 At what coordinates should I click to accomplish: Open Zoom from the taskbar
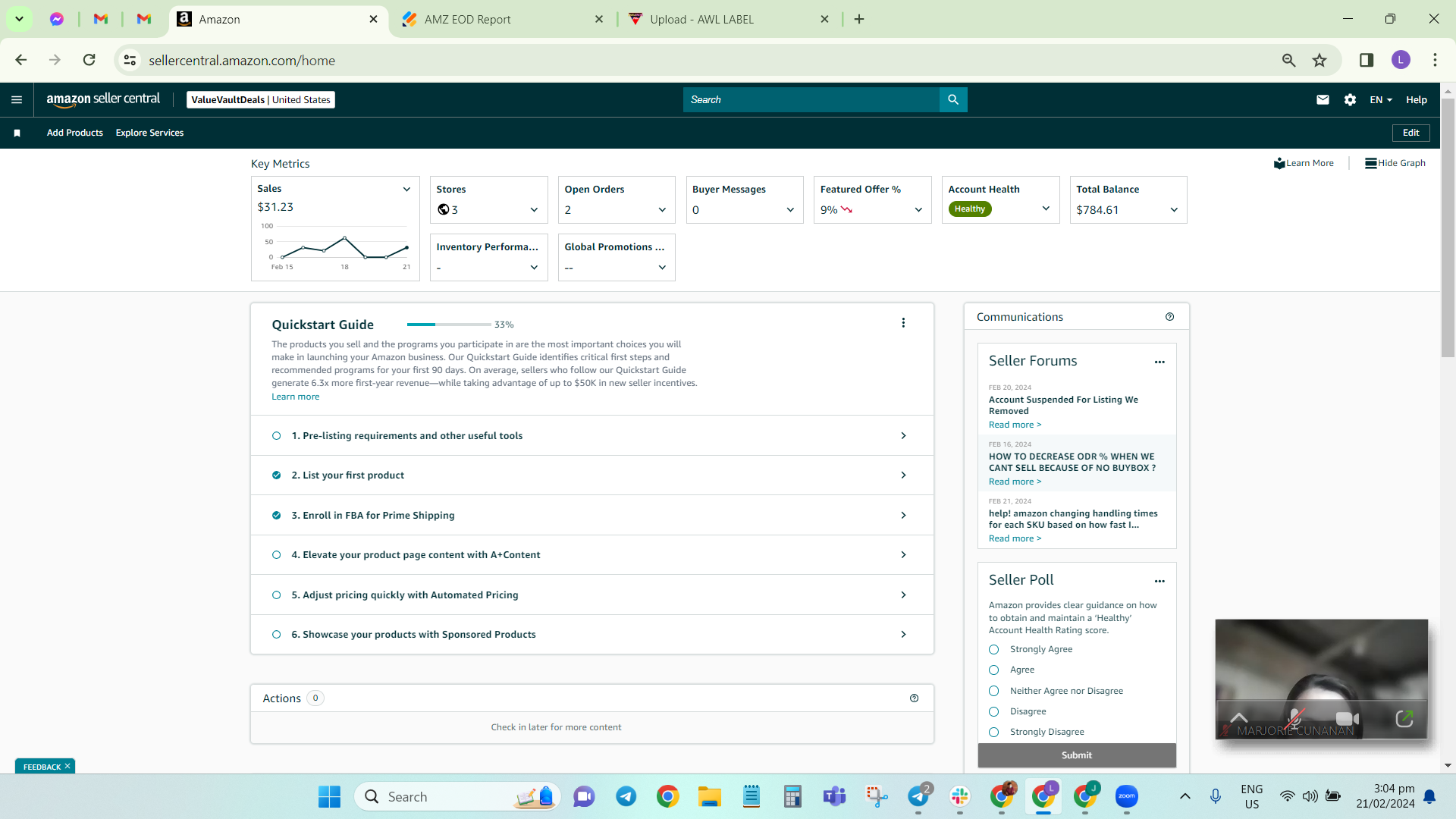pos(1127,796)
